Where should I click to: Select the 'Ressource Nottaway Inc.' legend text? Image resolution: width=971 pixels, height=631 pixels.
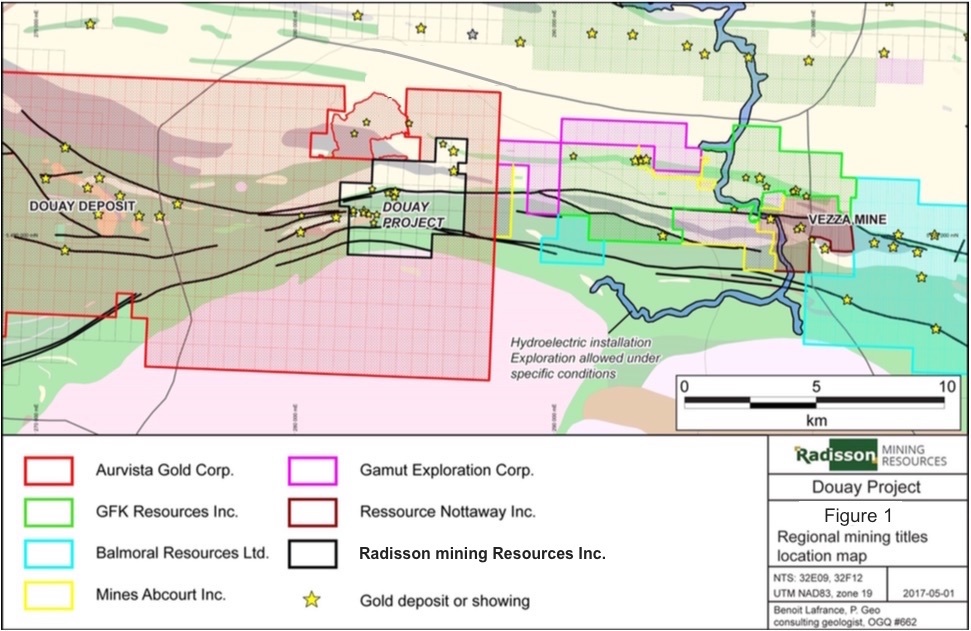click(x=448, y=512)
